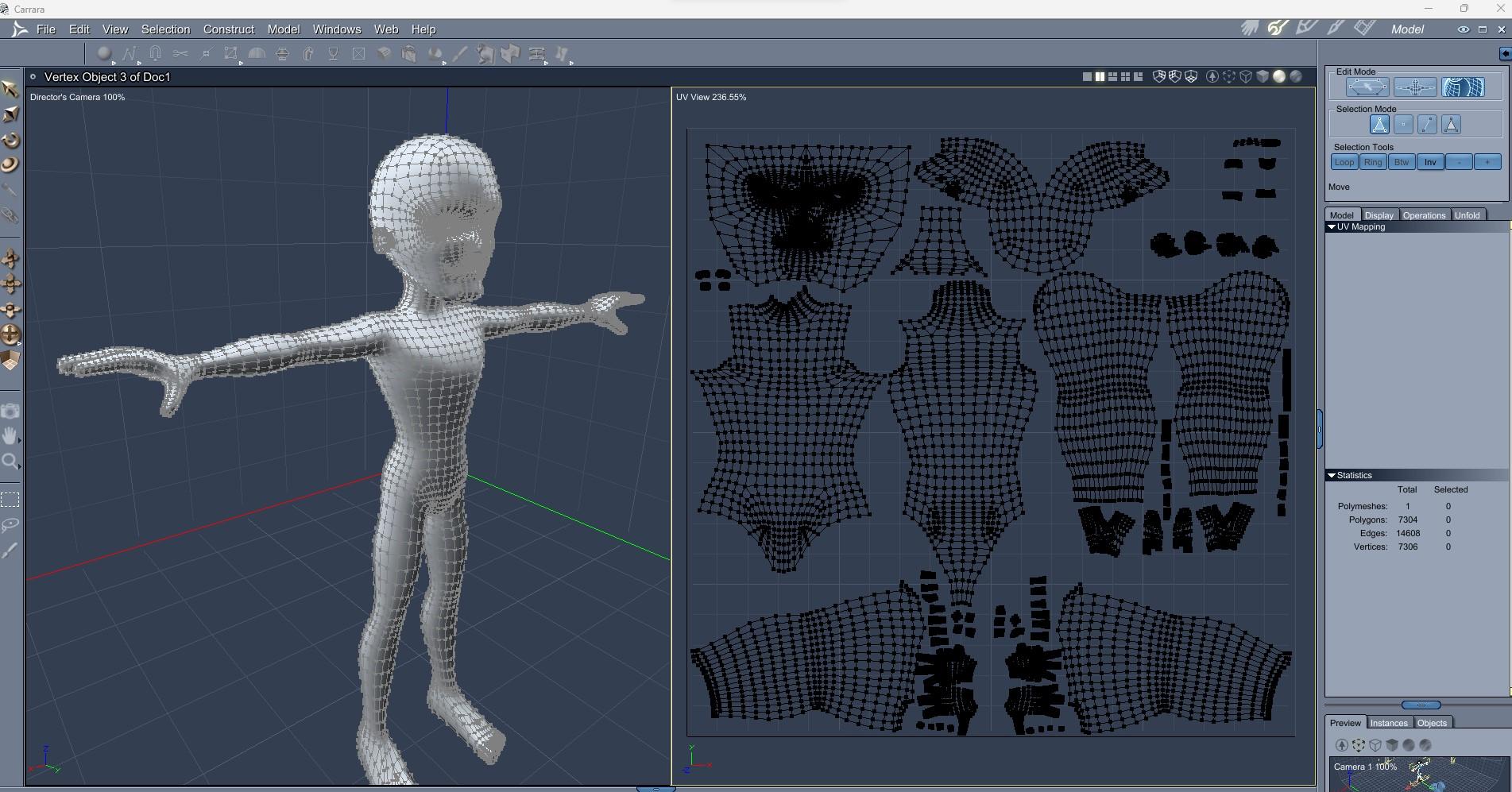The width and height of the screenshot is (1512, 792).
Task: Set viewport layout to four views
Action: [x=1125, y=77]
